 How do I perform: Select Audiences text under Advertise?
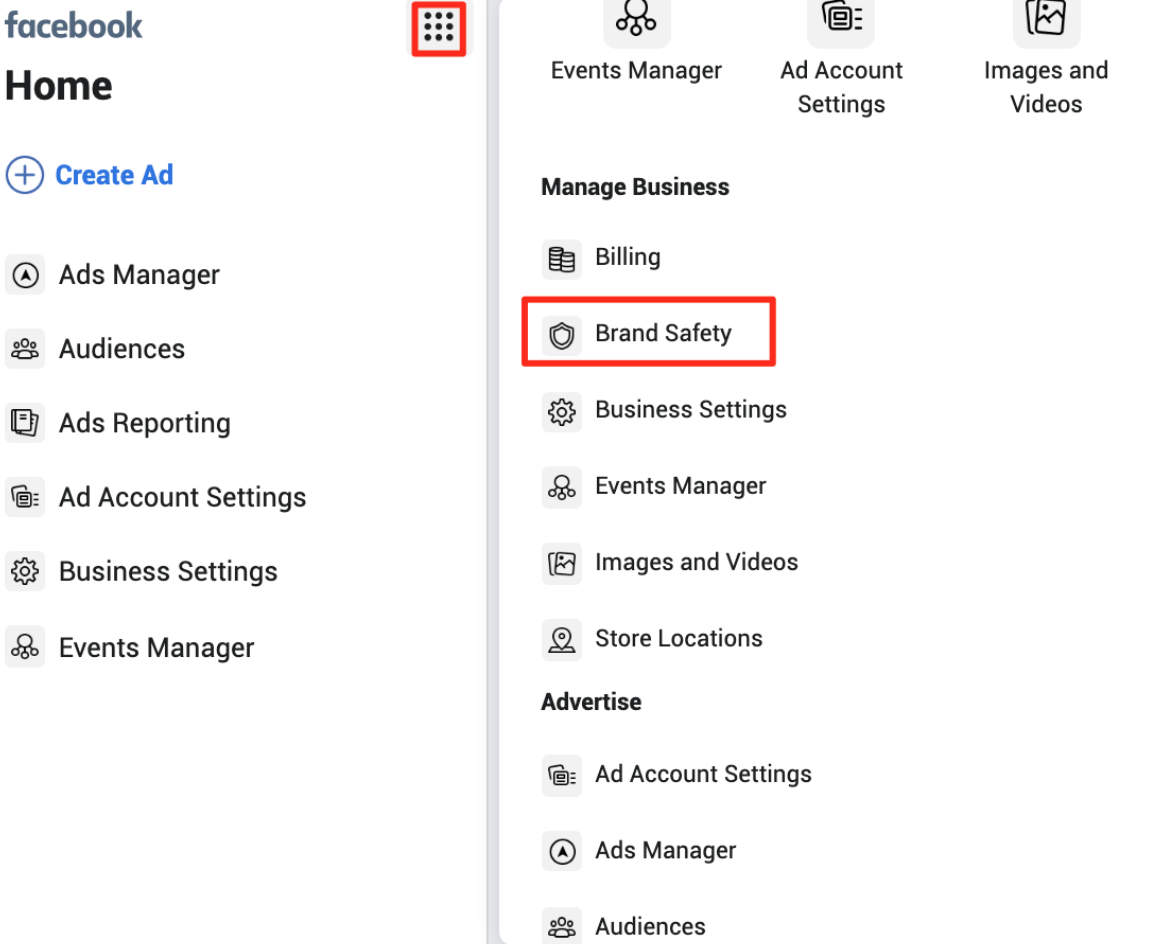tap(650, 927)
